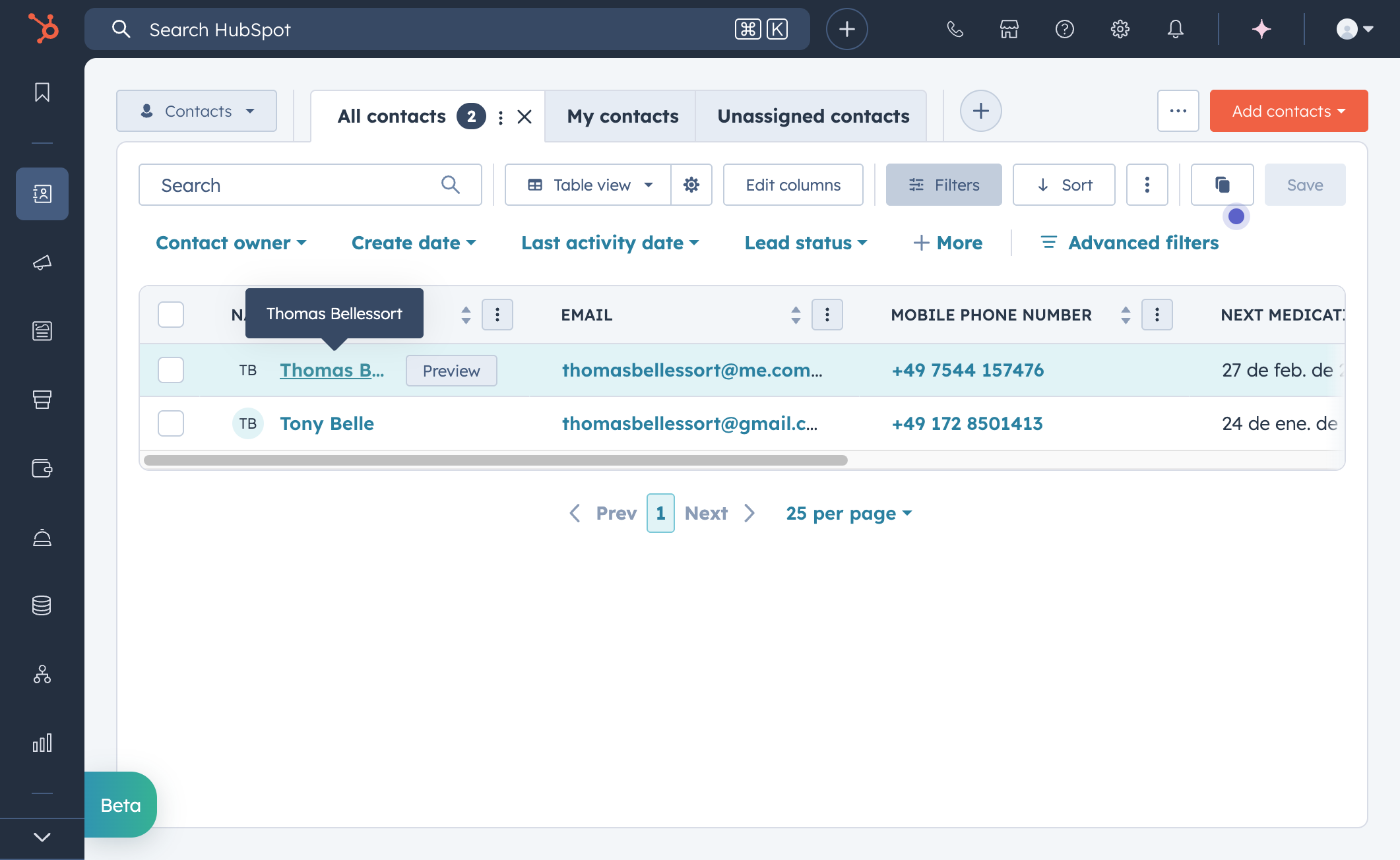Click the HubSpot sprocket logo

pos(43,29)
